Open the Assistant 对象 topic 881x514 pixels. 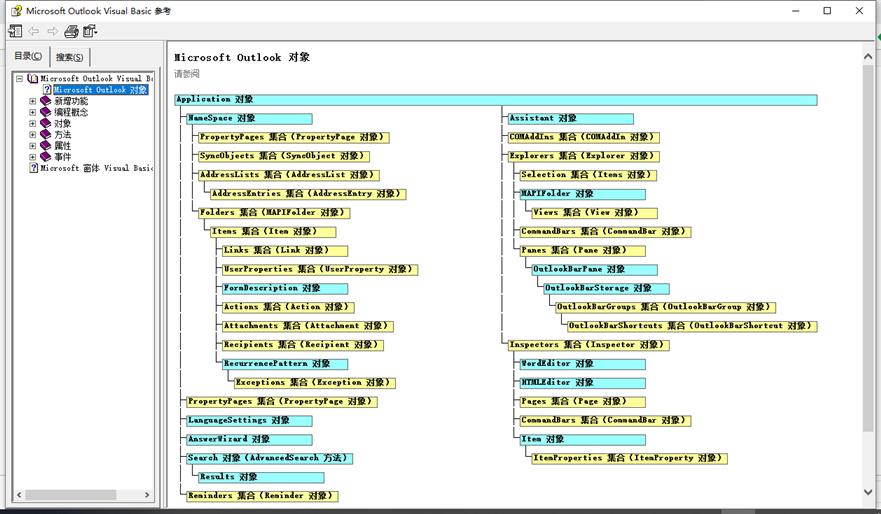[x=571, y=119]
